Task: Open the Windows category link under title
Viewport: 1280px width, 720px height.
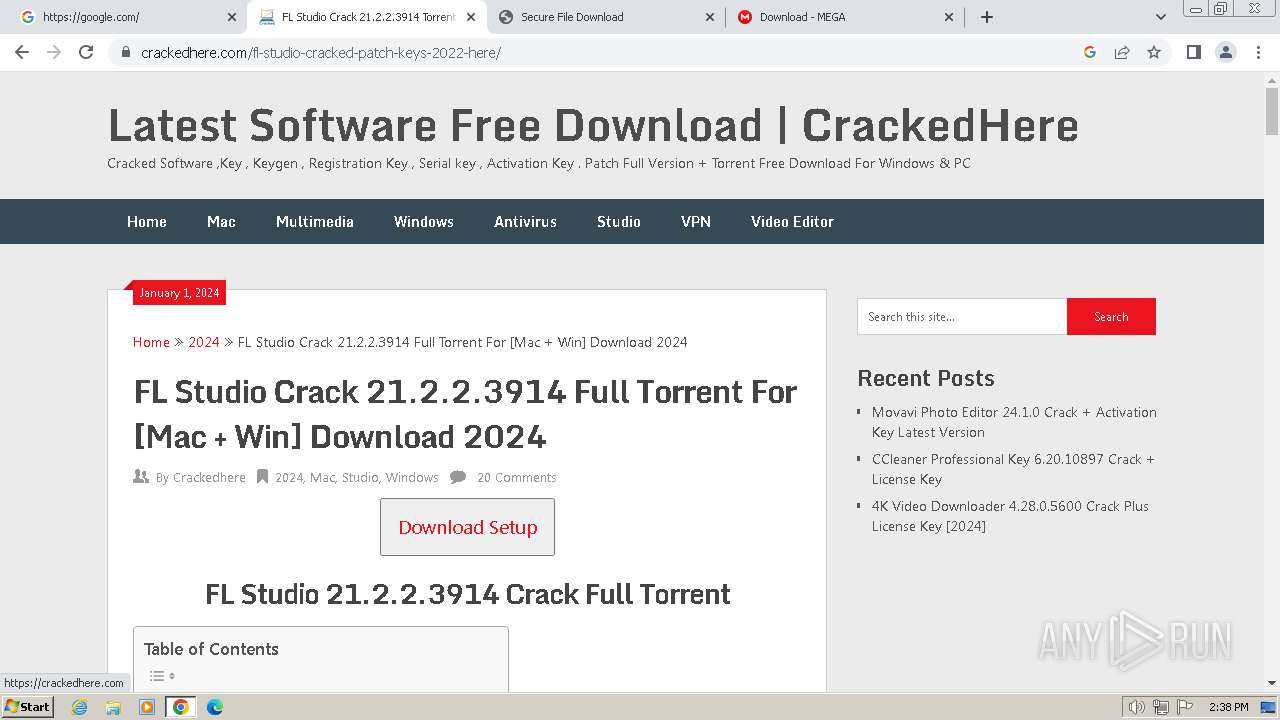Action: [x=412, y=478]
